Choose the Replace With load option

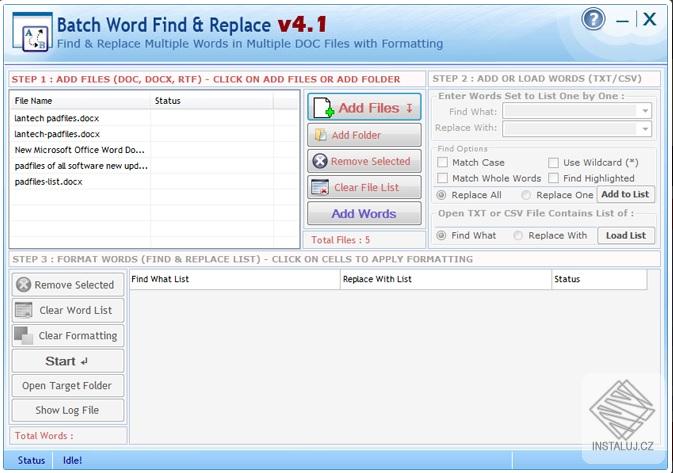pyautogui.click(x=518, y=235)
